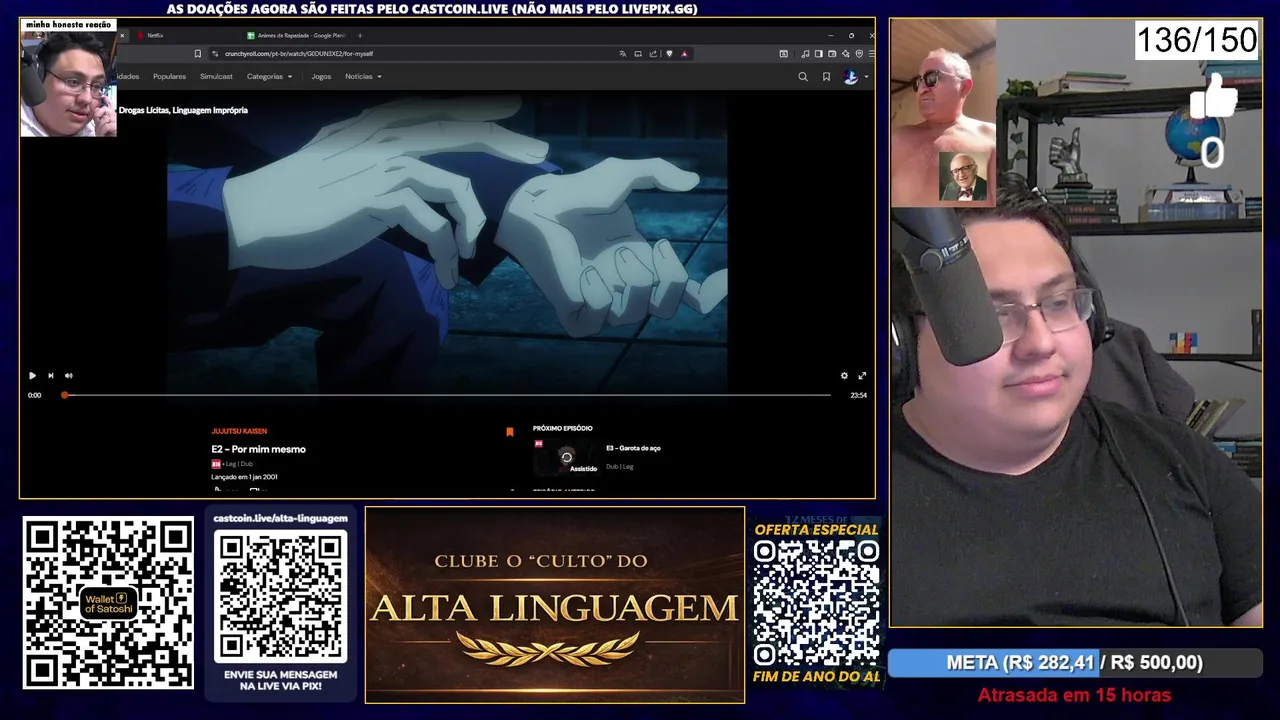The height and width of the screenshot is (720, 1280).
Task: Enter fullscreen mode in video player
Action: (862, 376)
